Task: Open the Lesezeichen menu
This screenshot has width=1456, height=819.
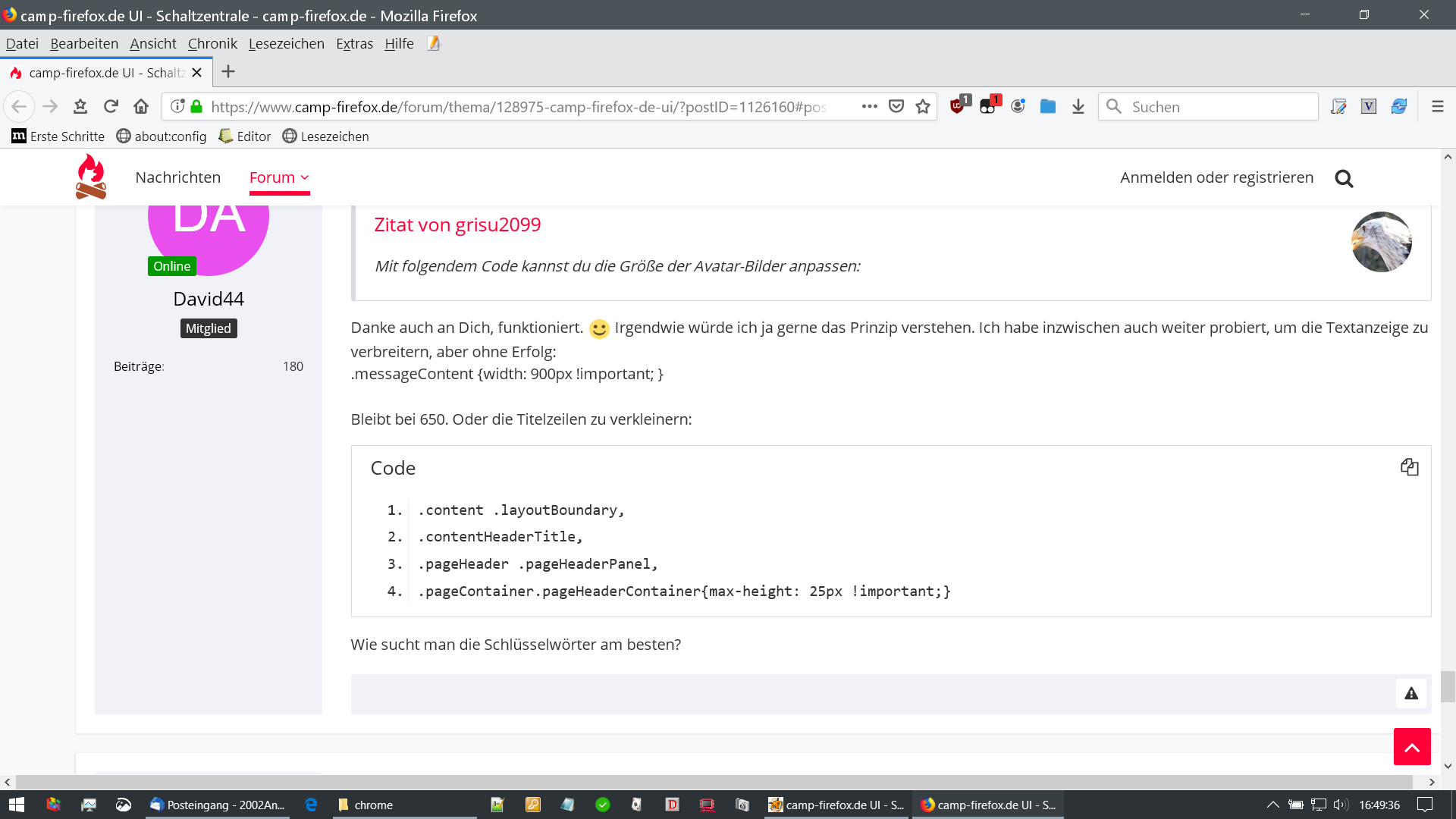Action: (286, 44)
